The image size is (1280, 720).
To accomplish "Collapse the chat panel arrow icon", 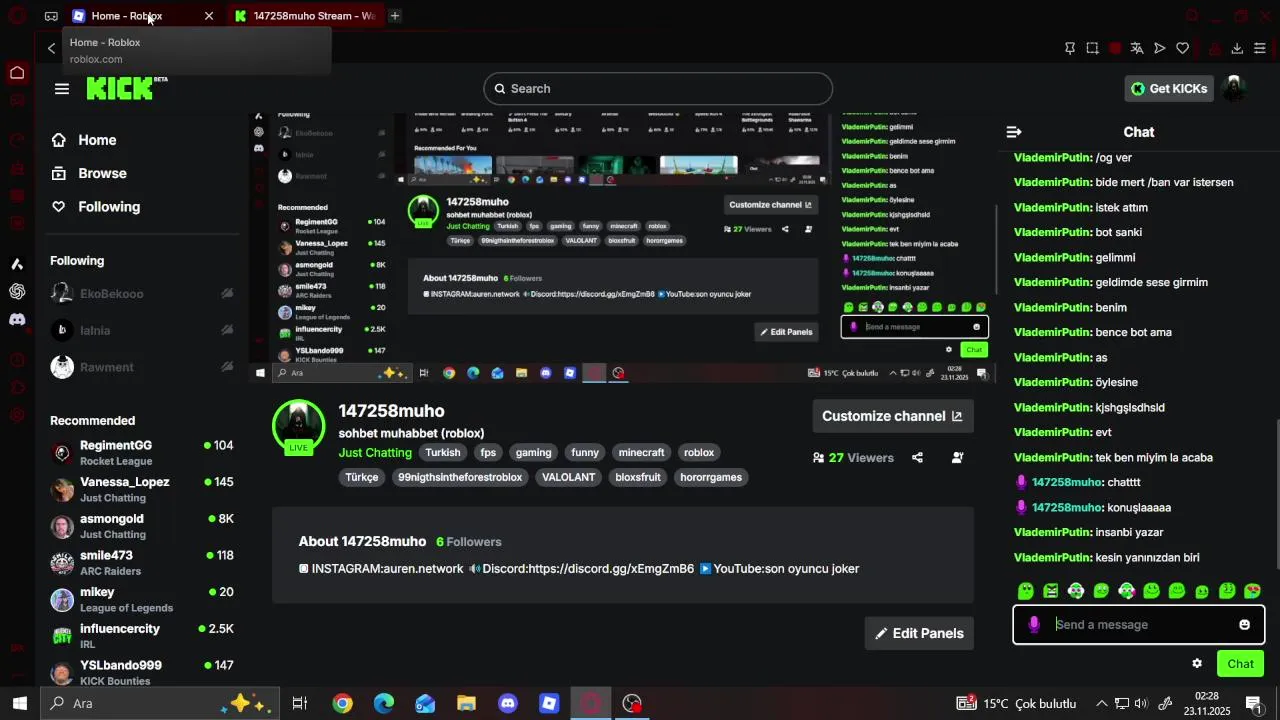I will pyautogui.click(x=1014, y=132).
